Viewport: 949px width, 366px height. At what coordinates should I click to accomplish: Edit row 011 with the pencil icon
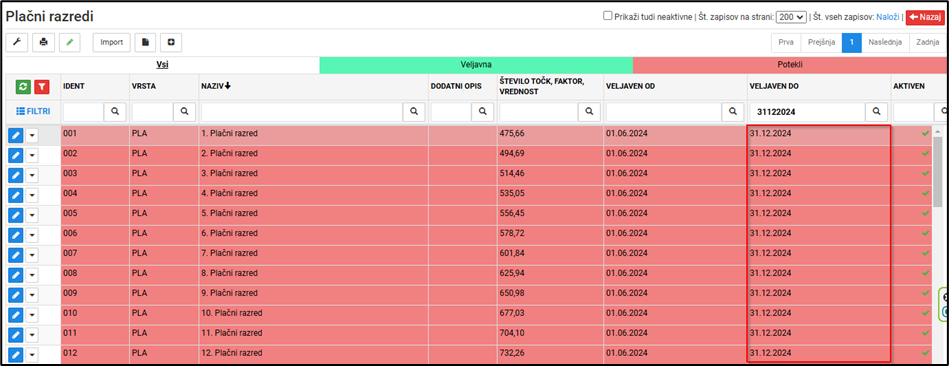point(16,335)
